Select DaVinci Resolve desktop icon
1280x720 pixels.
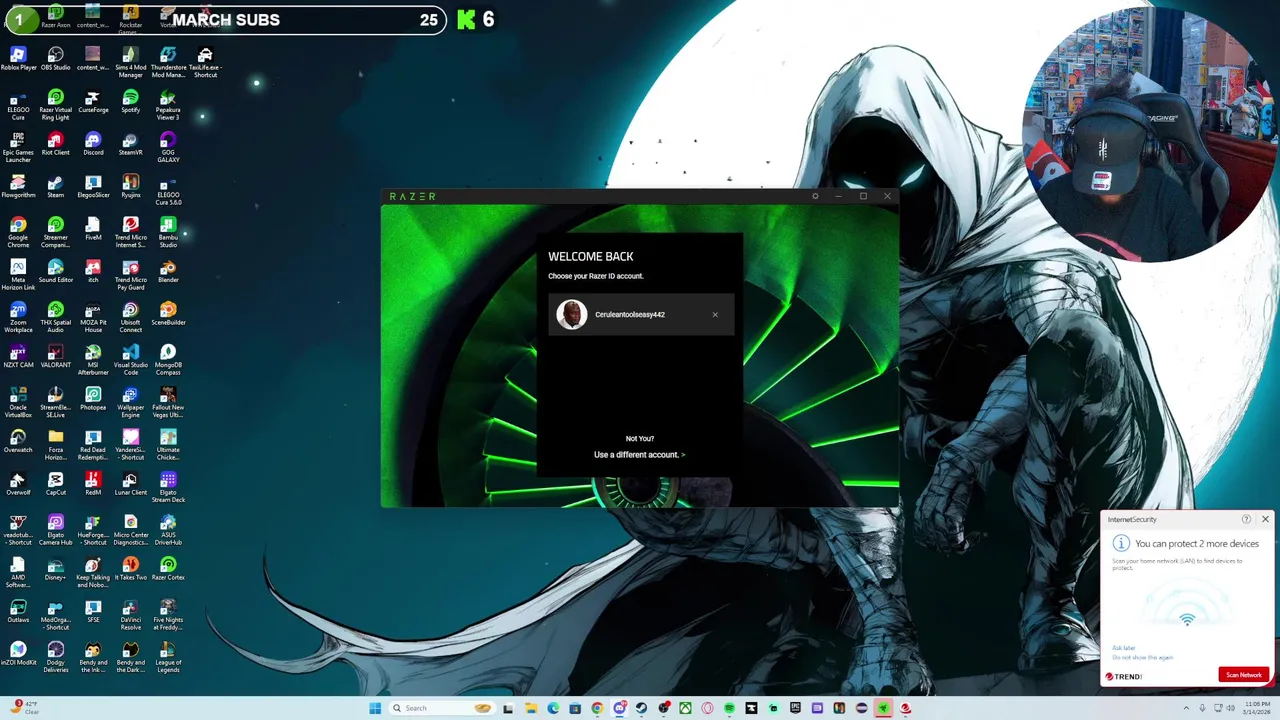[x=130, y=615]
